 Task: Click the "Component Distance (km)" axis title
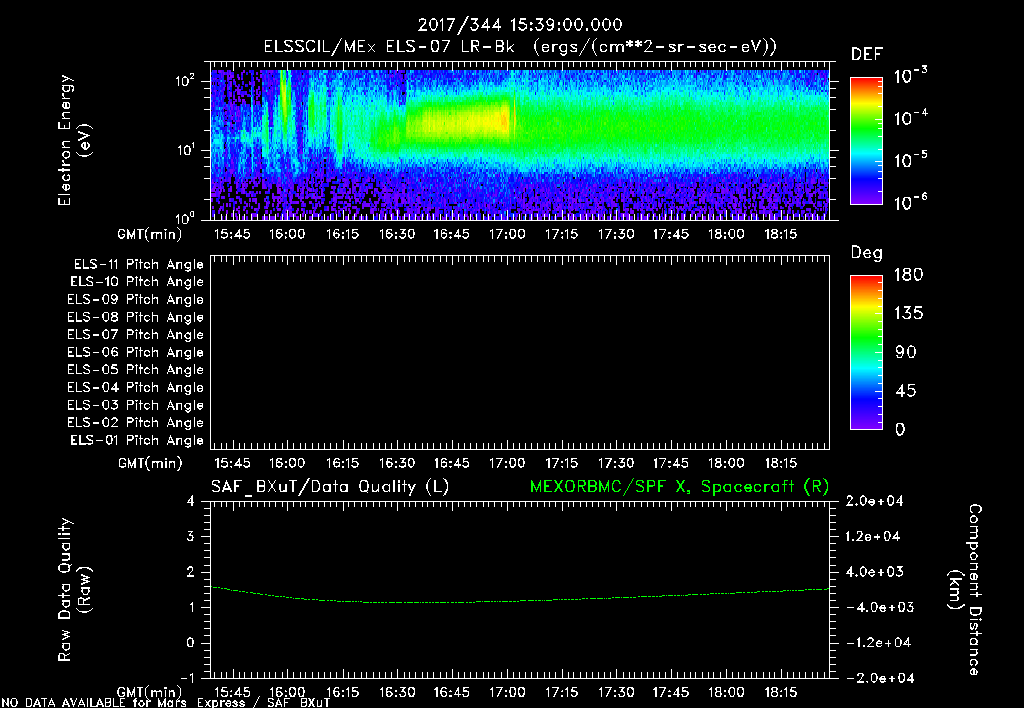(965, 590)
